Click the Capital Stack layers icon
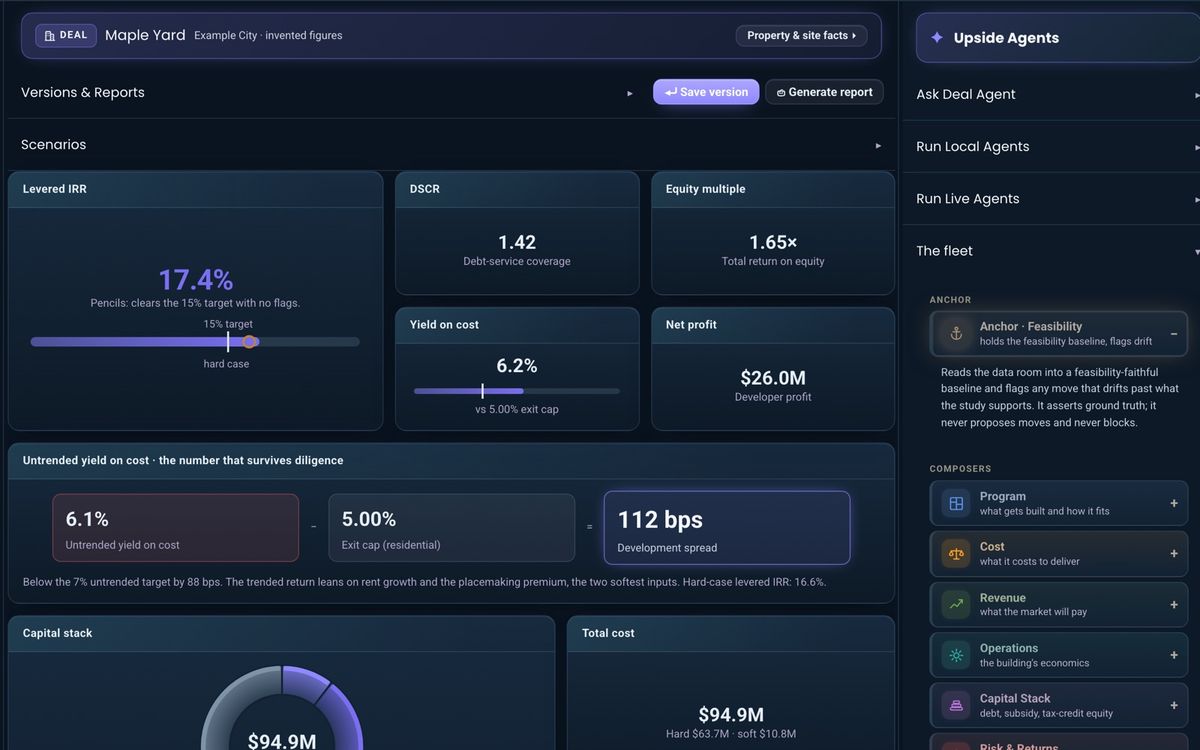The height and width of the screenshot is (750, 1200). [956, 706]
